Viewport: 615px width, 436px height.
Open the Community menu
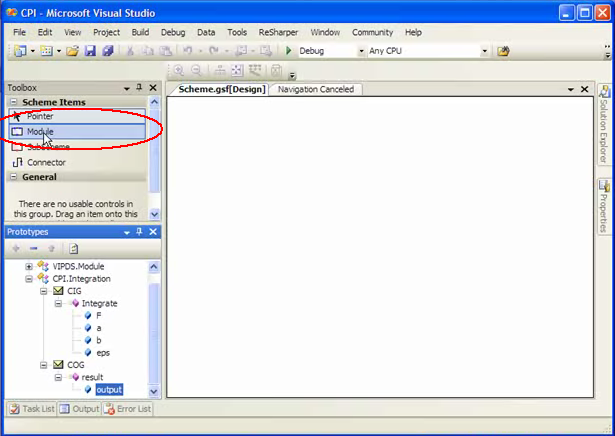tap(372, 32)
